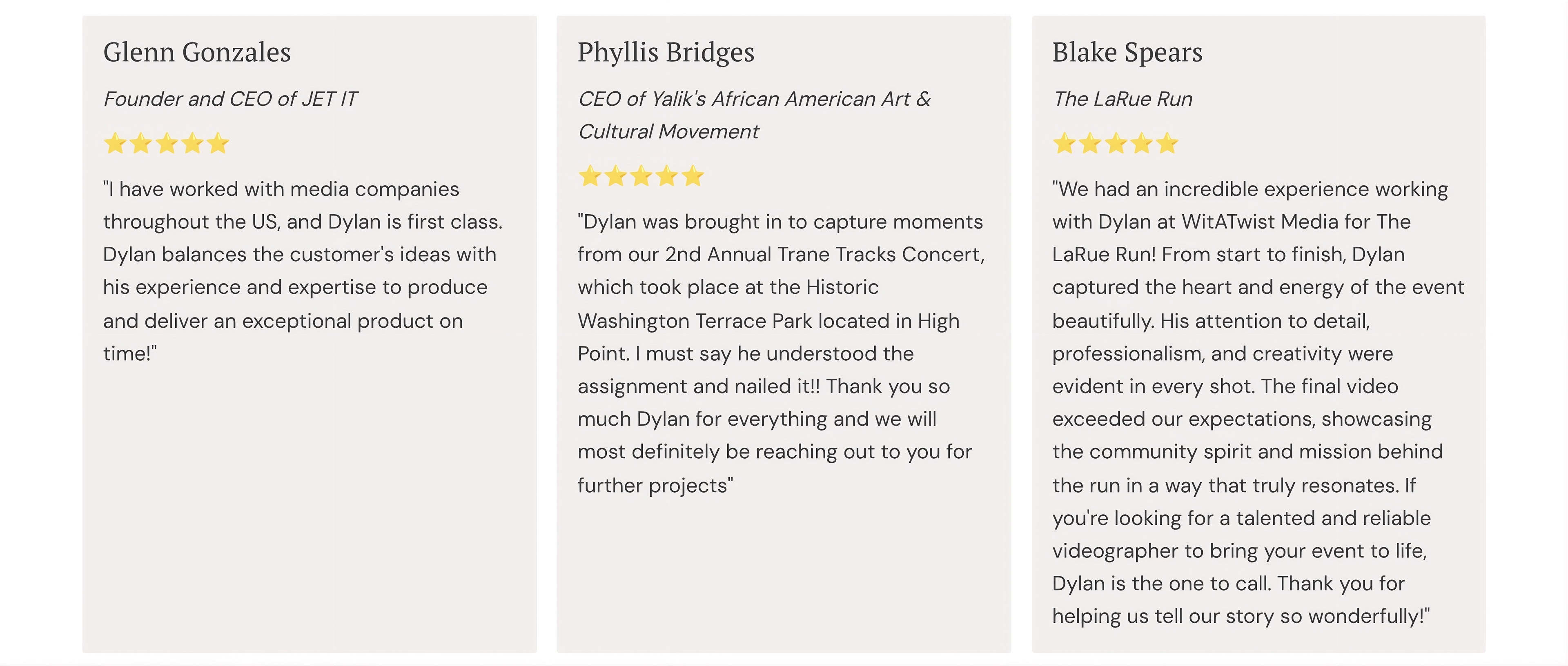
Task: Click the fifth star in Blake Spears's rating
Action: tap(1167, 144)
